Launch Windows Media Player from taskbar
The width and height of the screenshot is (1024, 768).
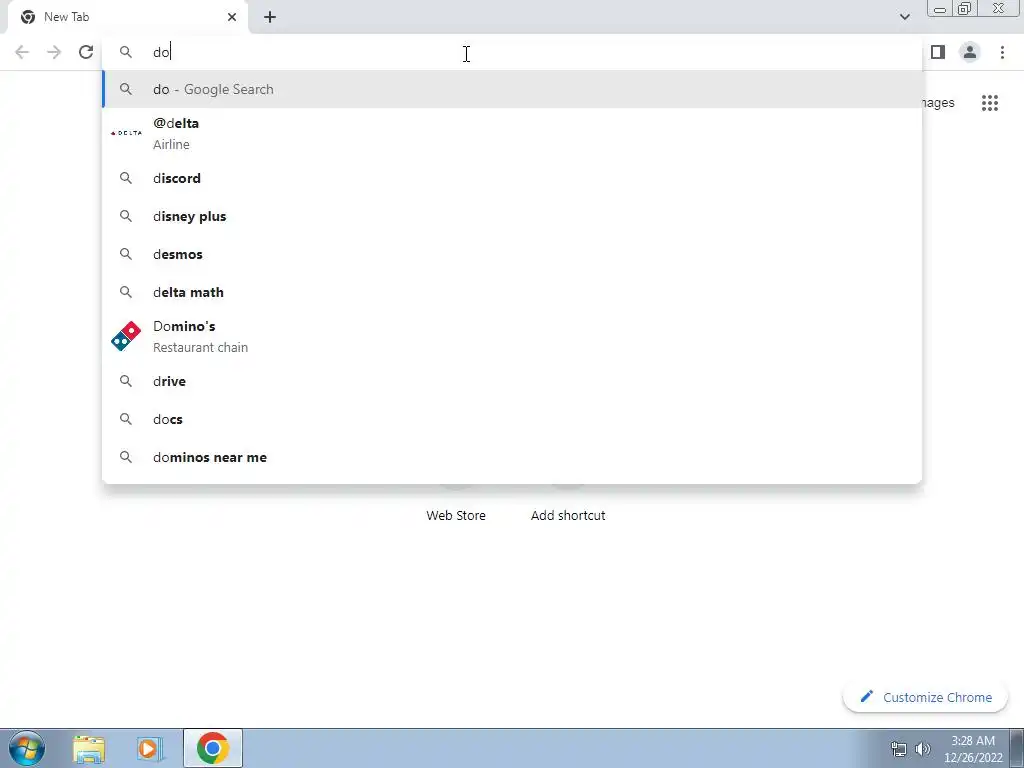point(150,748)
